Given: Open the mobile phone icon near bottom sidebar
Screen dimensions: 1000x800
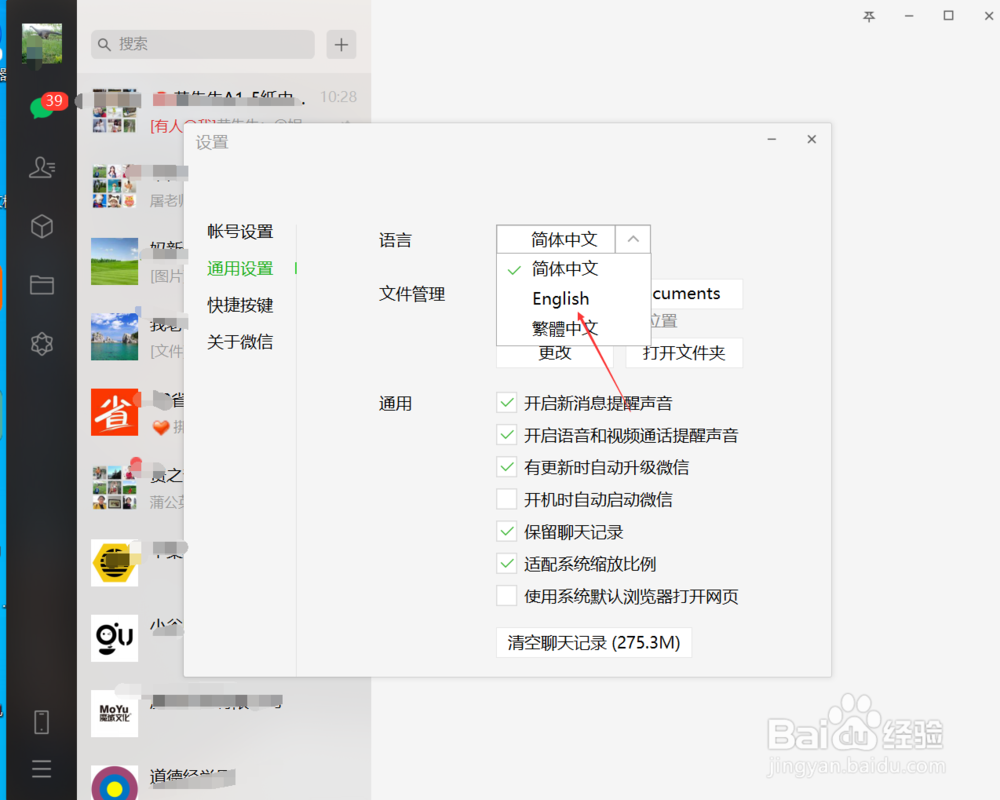Looking at the screenshot, I should (x=42, y=721).
